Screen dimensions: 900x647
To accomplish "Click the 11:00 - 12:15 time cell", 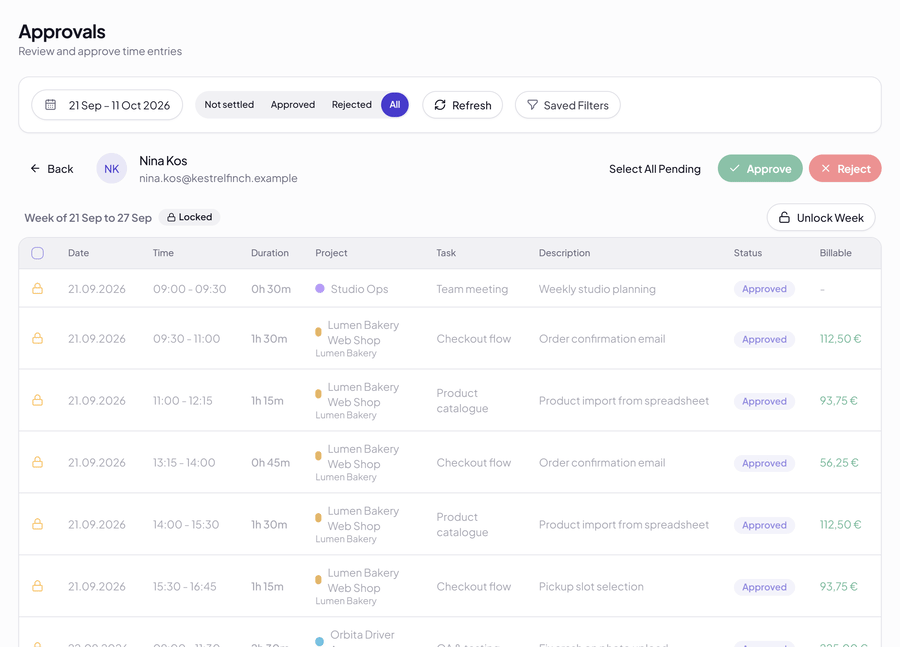I will pos(183,400).
